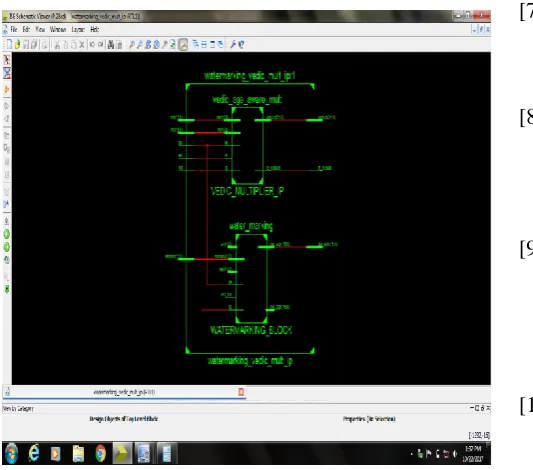Screen dimensions: 533x470
Task: Click the View by Category label
Action: (x=18, y=408)
